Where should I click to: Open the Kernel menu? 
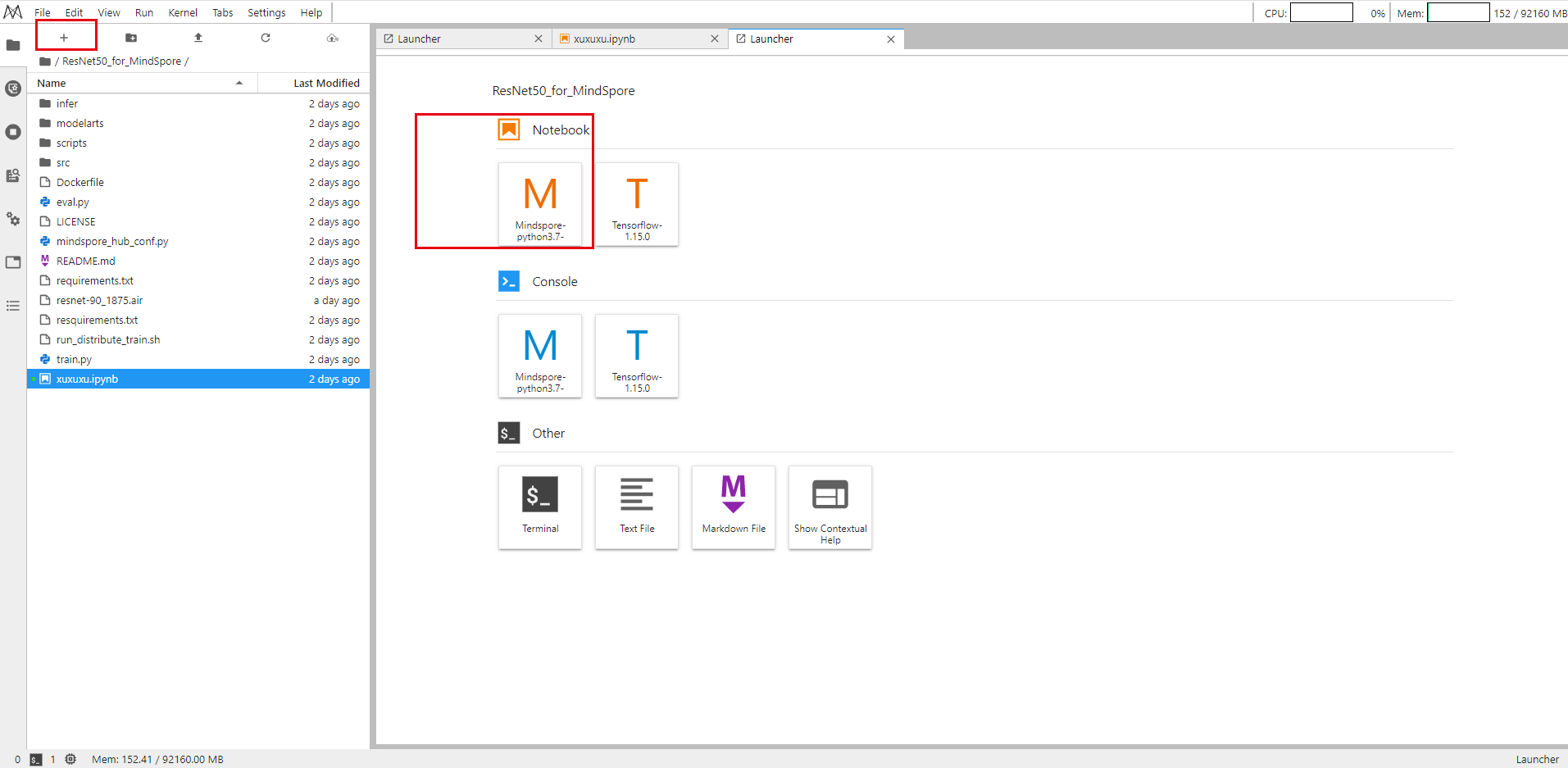[183, 12]
